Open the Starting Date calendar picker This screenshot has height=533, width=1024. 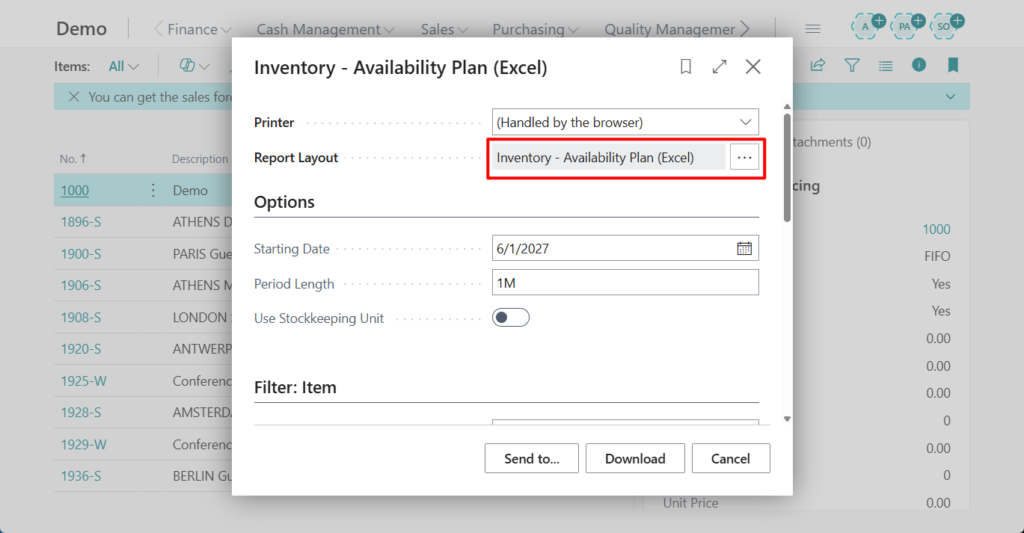pos(744,248)
